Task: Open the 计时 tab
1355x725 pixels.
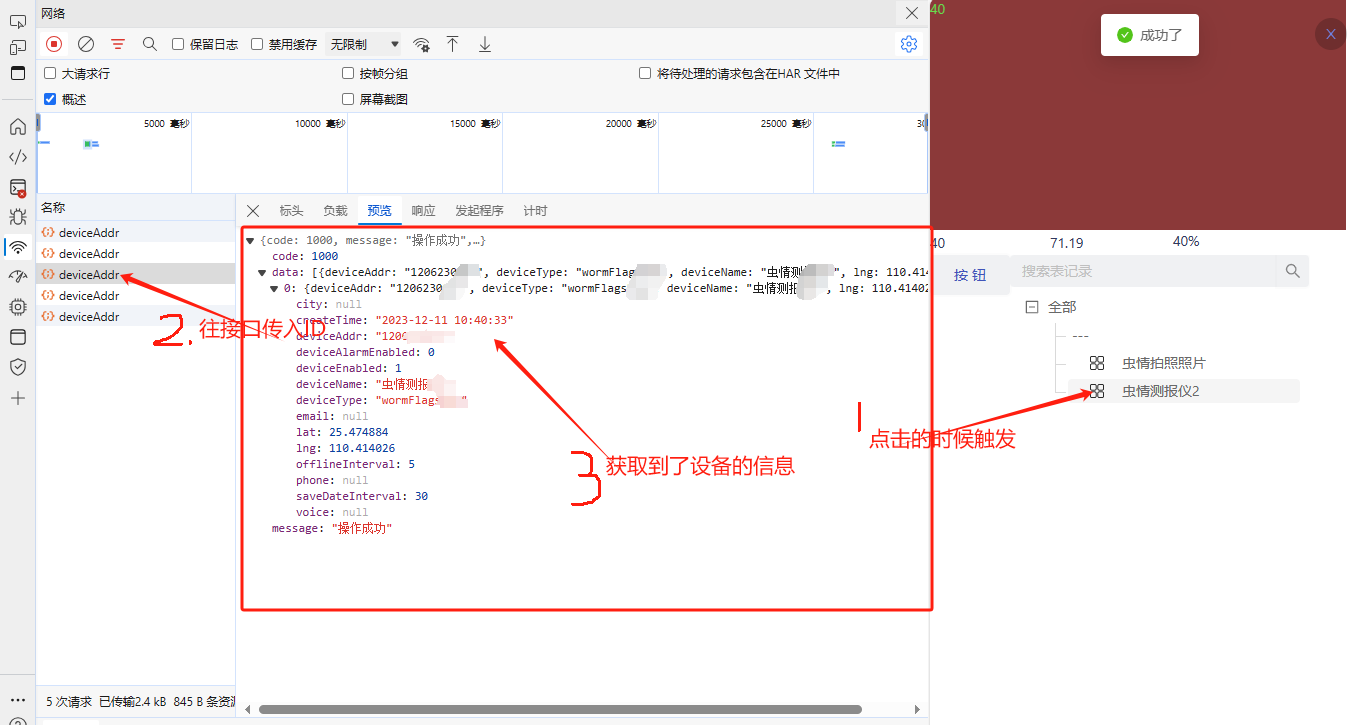Action: click(x=535, y=211)
